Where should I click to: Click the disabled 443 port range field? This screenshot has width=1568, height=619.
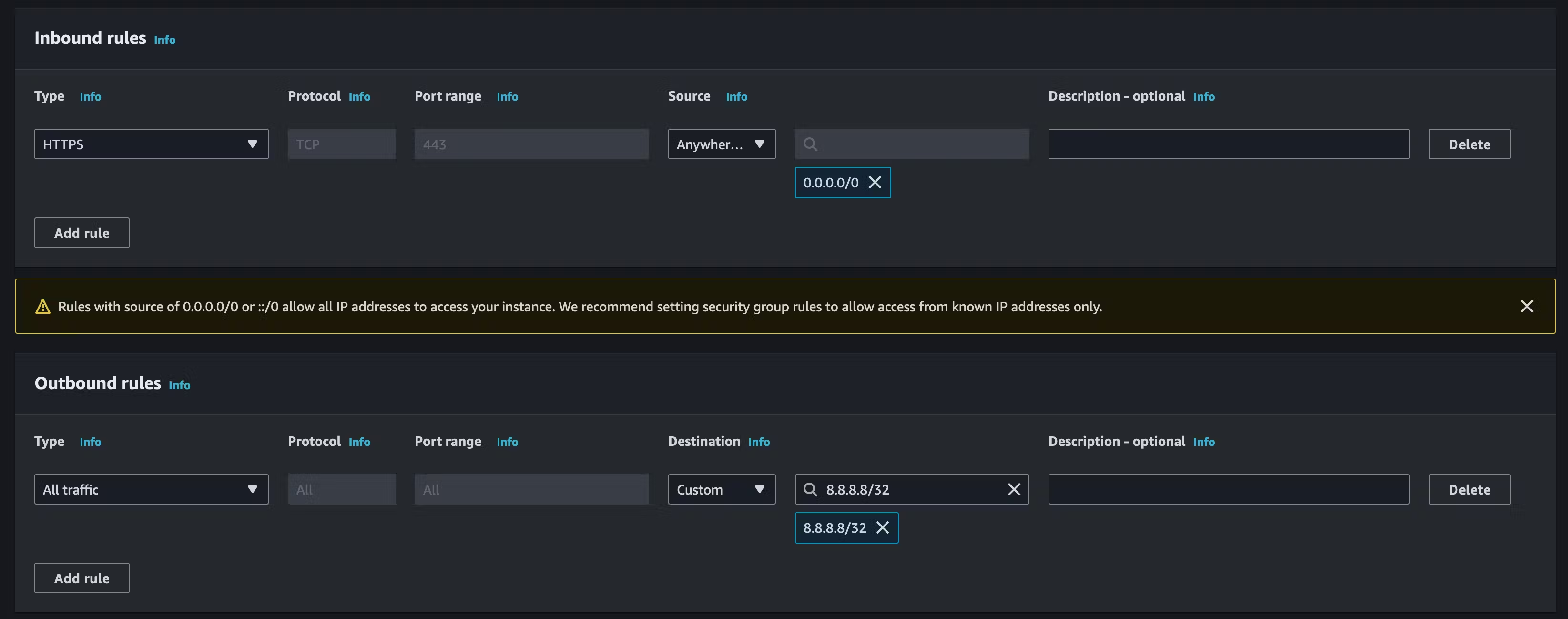click(531, 144)
